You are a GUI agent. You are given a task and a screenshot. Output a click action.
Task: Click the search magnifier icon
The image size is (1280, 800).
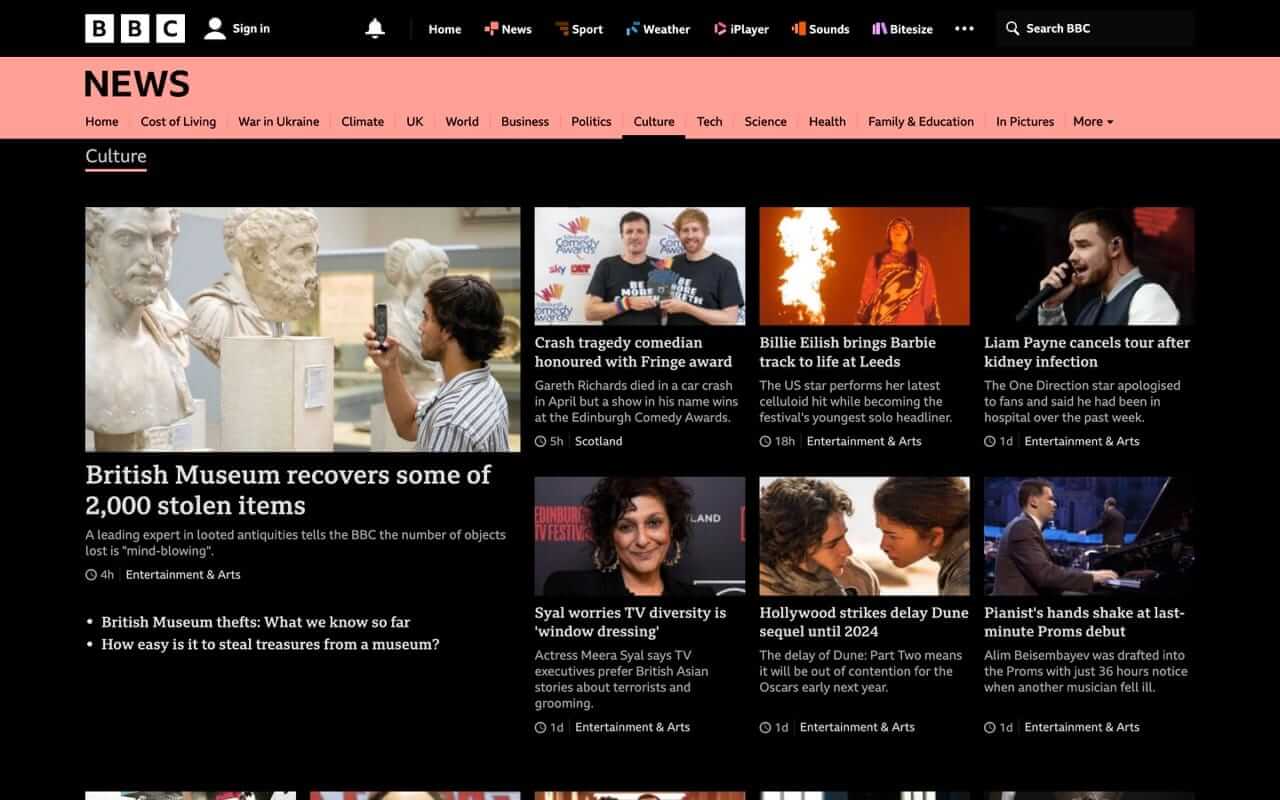[1013, 28]
